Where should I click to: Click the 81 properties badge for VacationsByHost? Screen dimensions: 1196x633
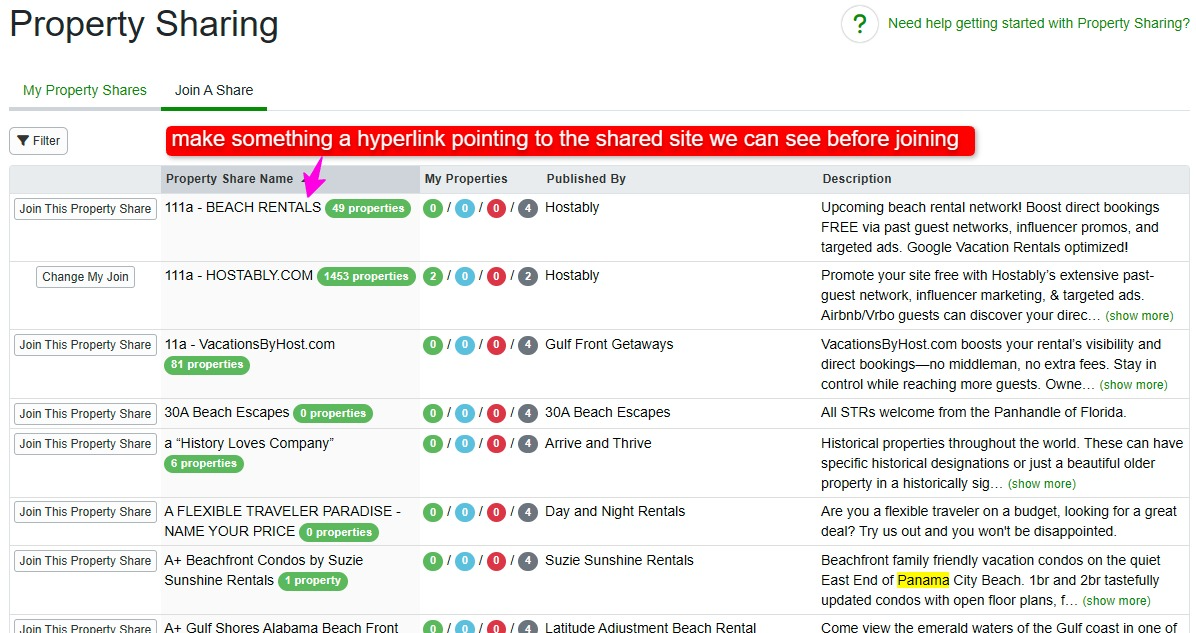click(207, 365)
